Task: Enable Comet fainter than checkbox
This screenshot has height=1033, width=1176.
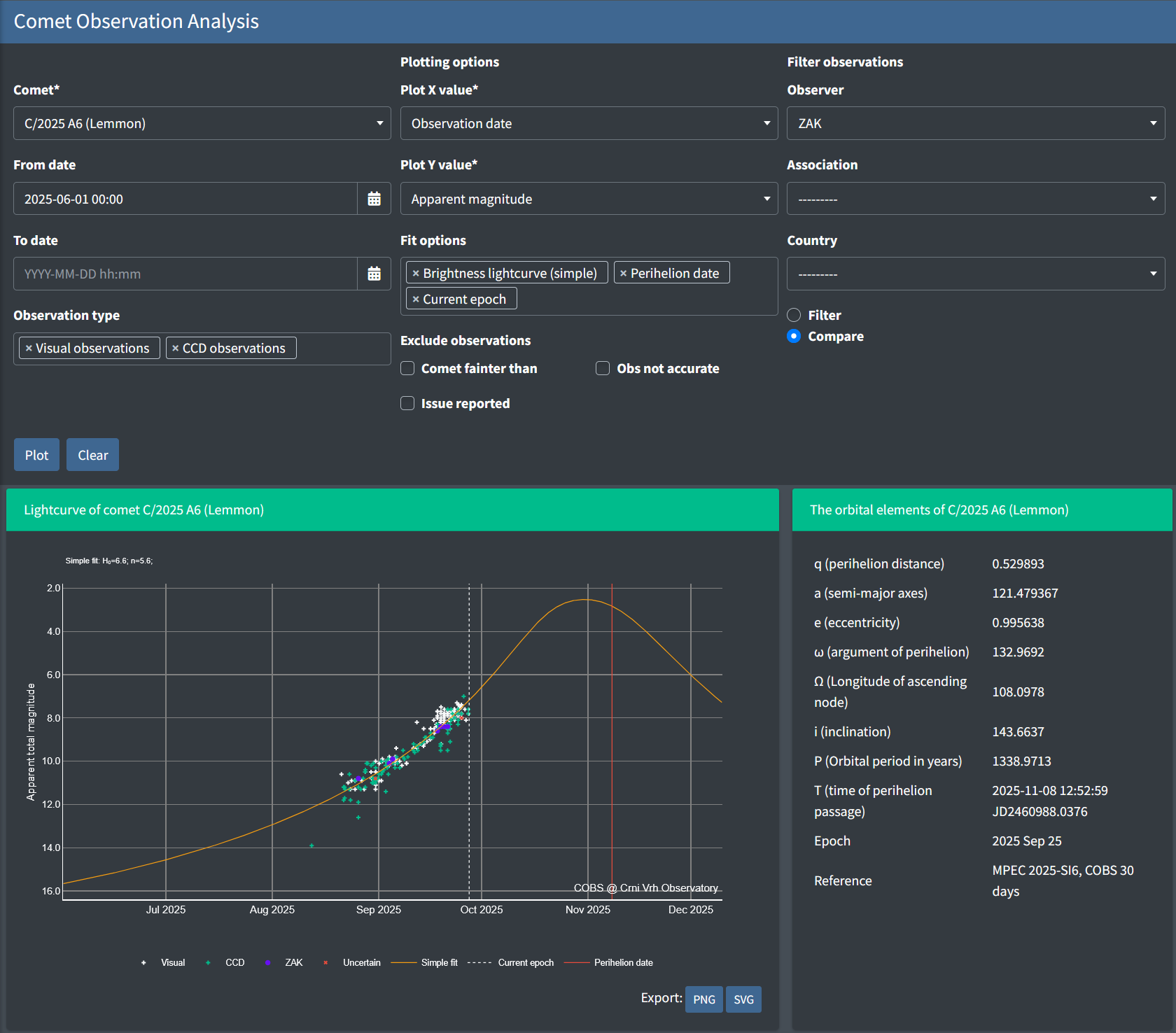Action: 407,369
